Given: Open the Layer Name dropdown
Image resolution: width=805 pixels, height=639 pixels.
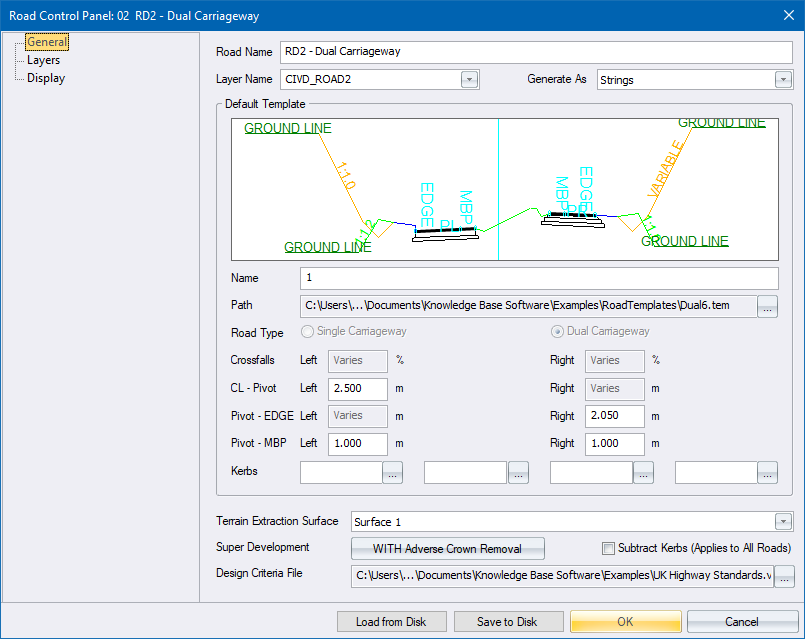Looking at the screenshot, I should pos(469,80).
